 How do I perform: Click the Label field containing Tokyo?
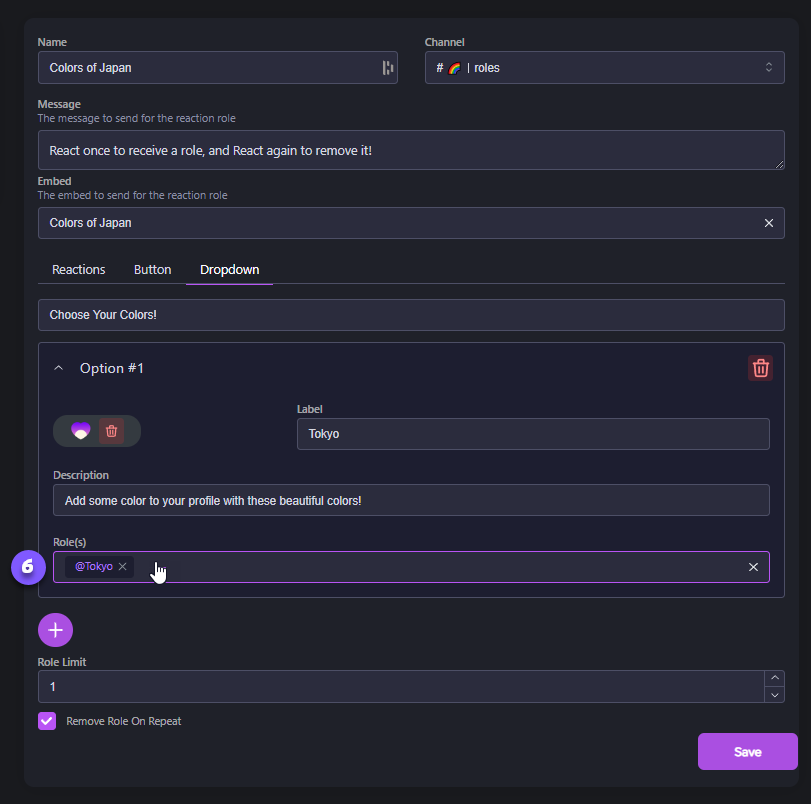(x=532, y=434)
